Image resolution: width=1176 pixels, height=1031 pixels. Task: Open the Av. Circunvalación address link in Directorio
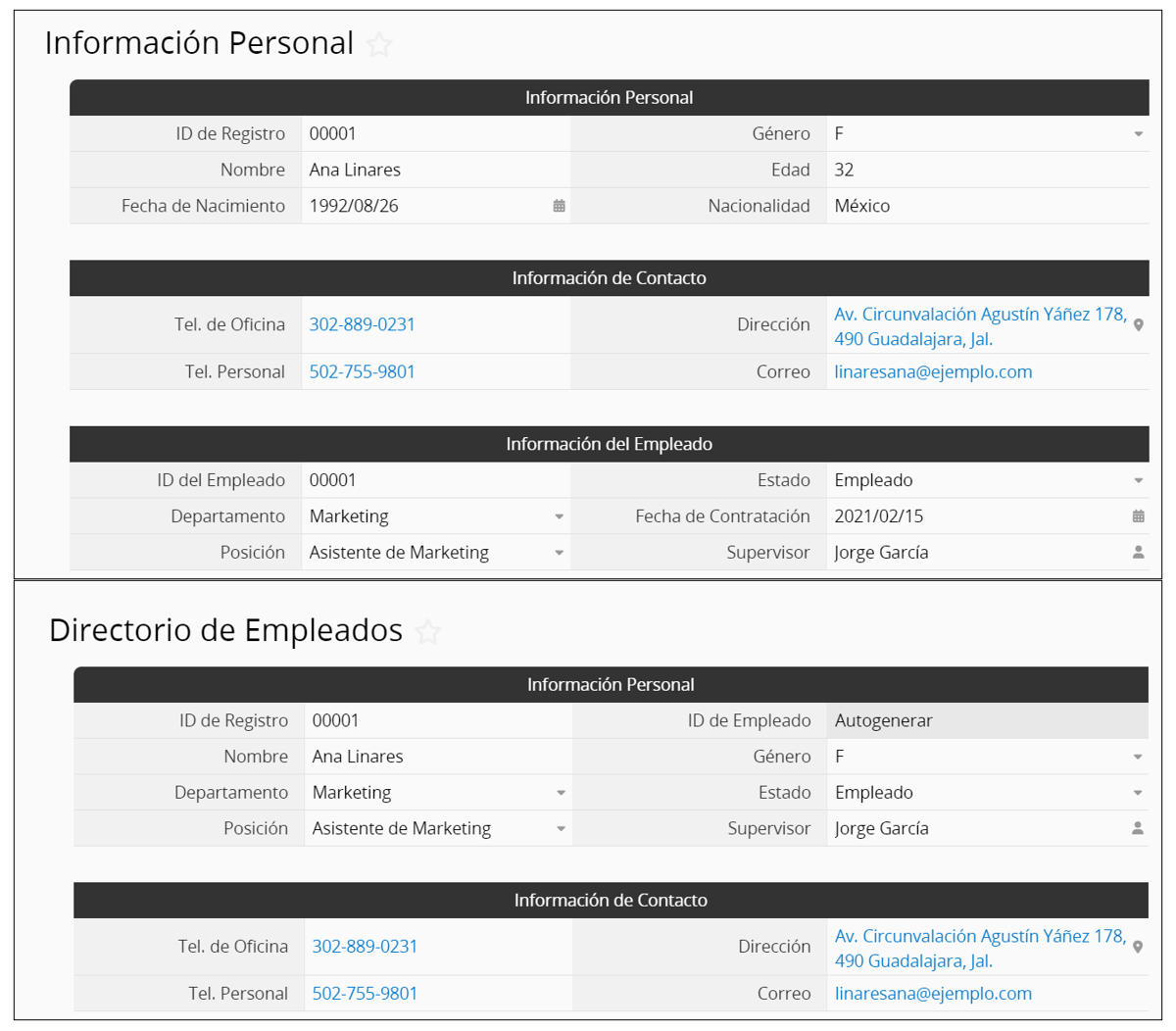pyautogui.click(x=980, y=948)
